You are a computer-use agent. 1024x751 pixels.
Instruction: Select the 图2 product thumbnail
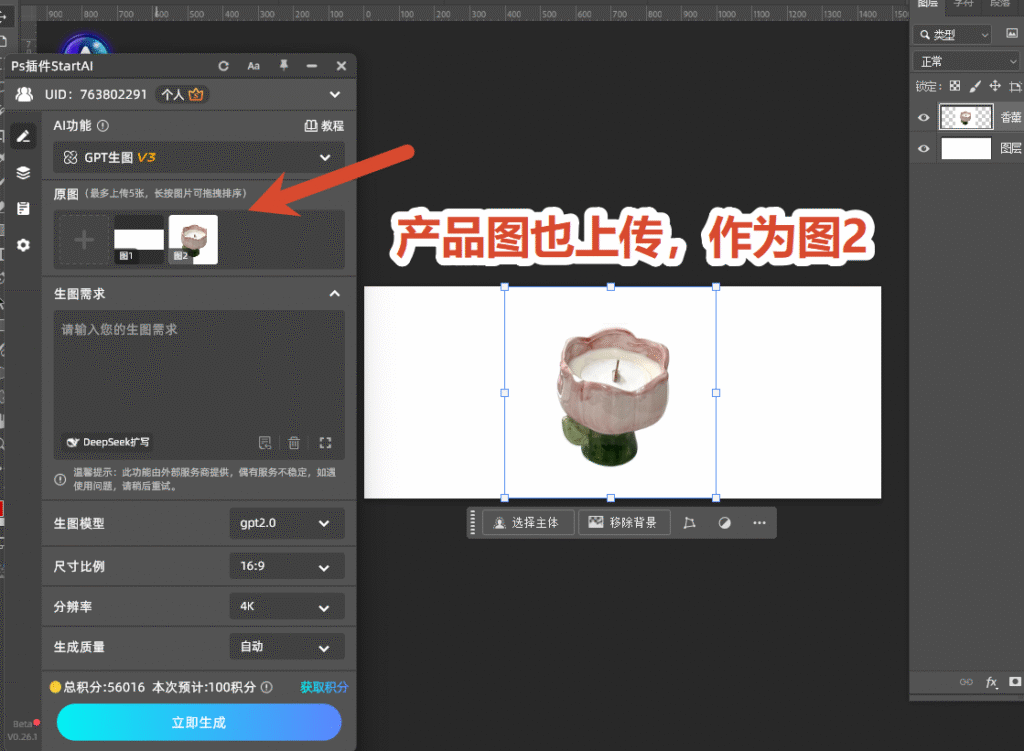coord(193,240)
